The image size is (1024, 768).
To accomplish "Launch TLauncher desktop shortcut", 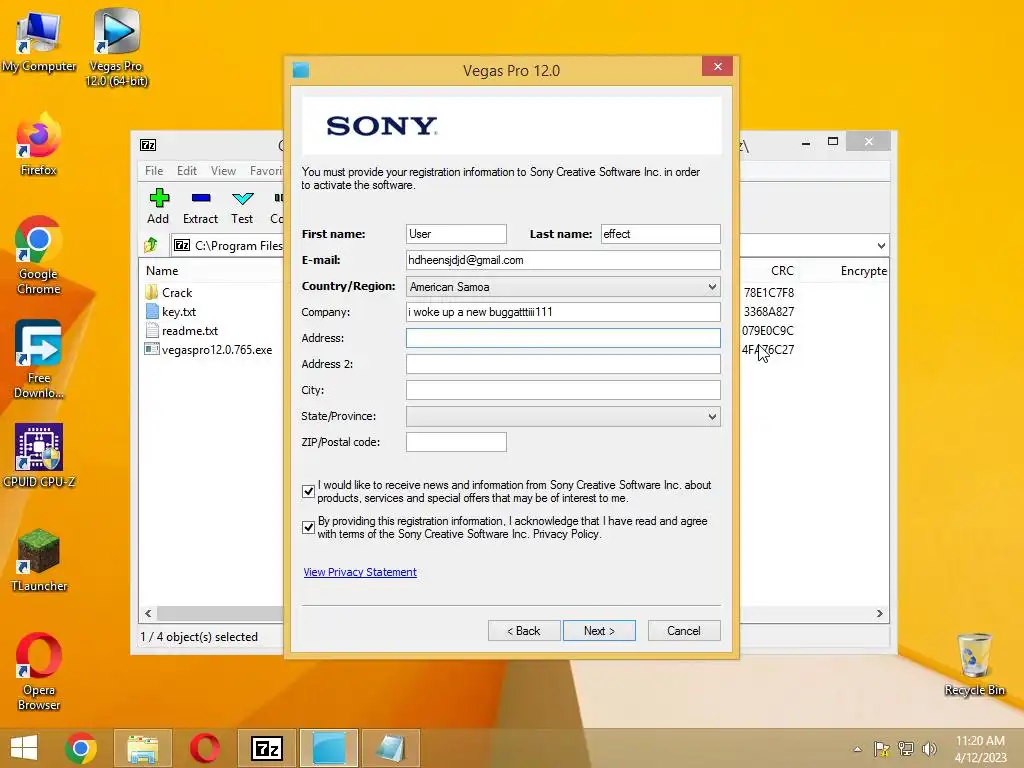I will (x=39, y=560).
